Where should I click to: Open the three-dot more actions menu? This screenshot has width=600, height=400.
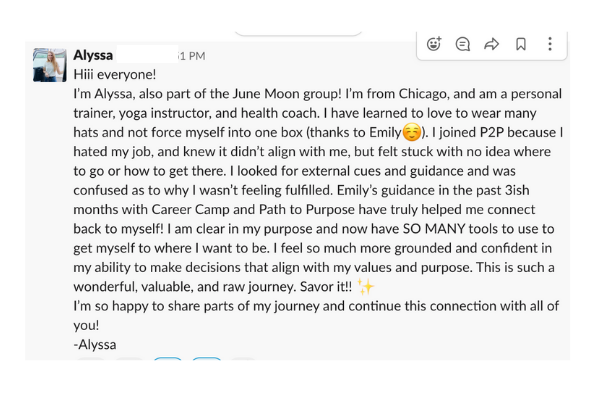pos(549,44)
